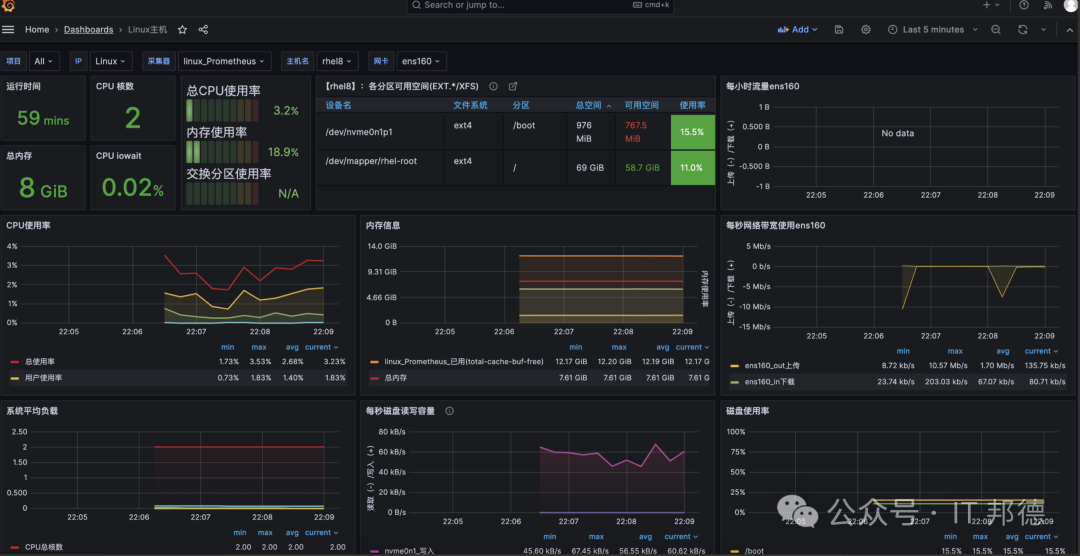Refresh the dashboard
This screenshot has height=556, width=1080.
(x=1023, y=30)
